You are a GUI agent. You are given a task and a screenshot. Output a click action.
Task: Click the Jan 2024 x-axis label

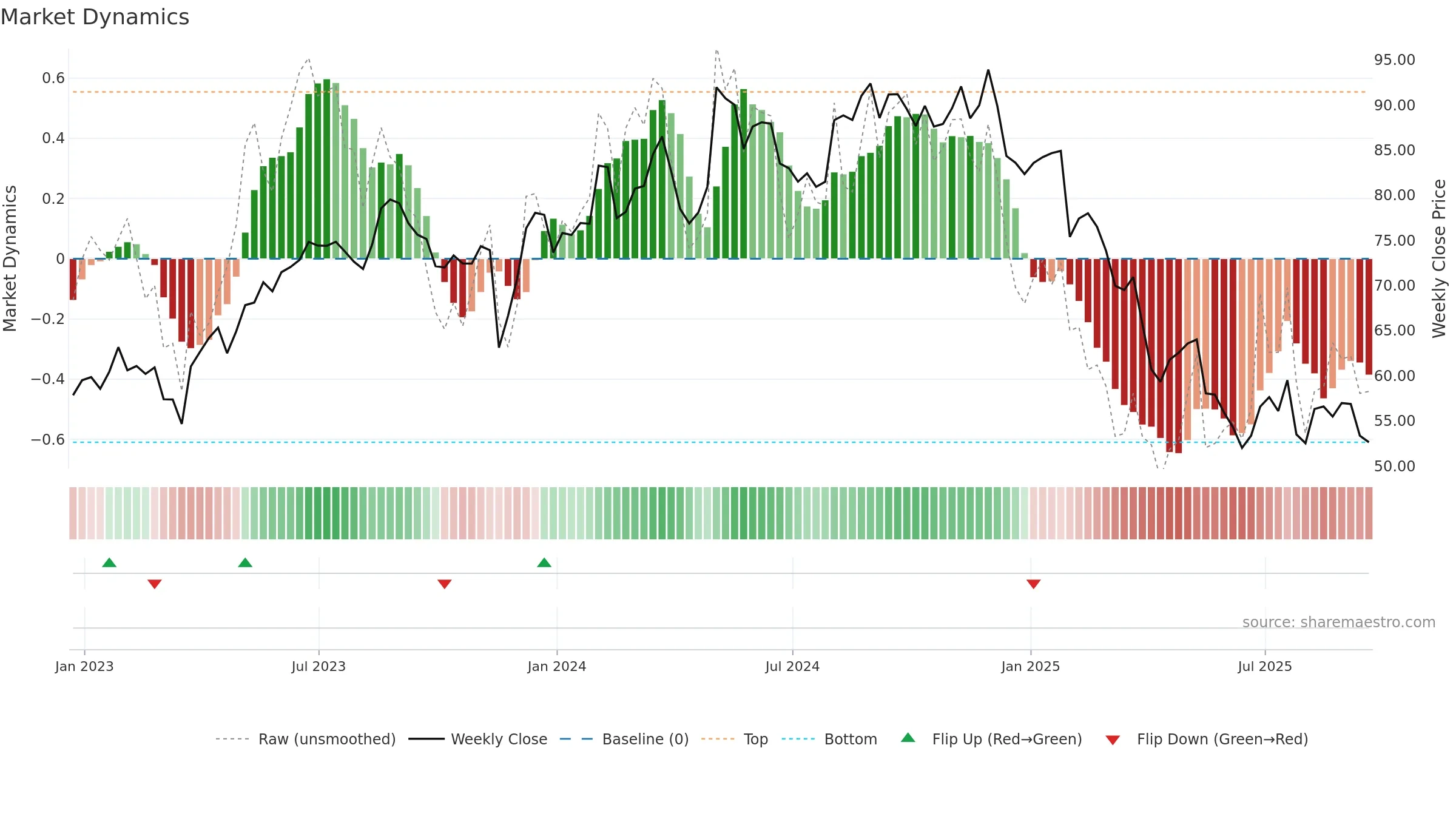pyautogui.click(x=557, y=666)
